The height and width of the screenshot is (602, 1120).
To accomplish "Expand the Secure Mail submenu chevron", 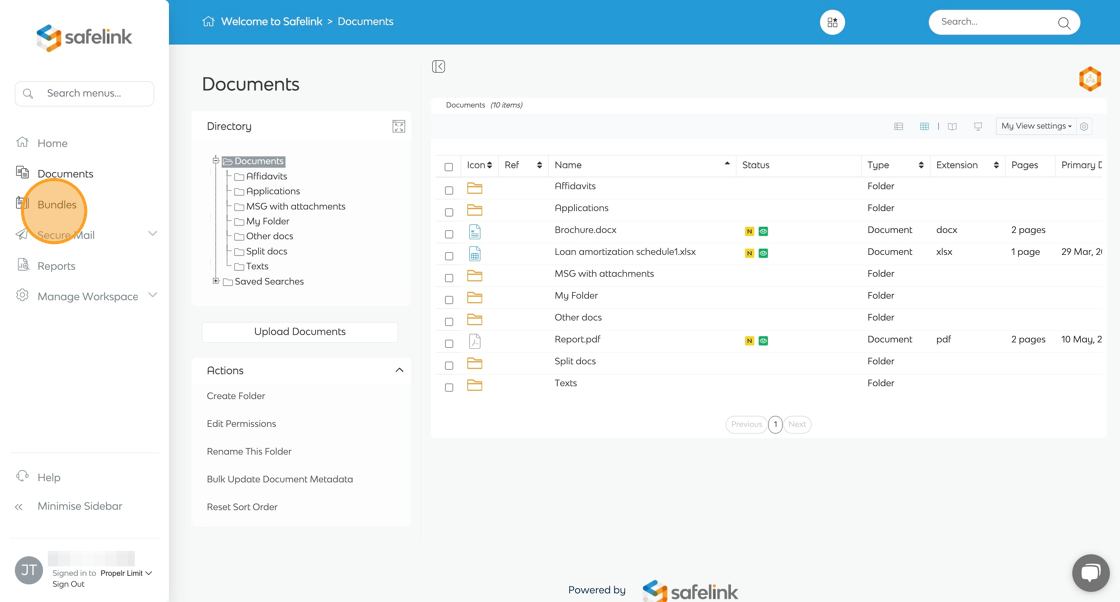I will [152, 234].
